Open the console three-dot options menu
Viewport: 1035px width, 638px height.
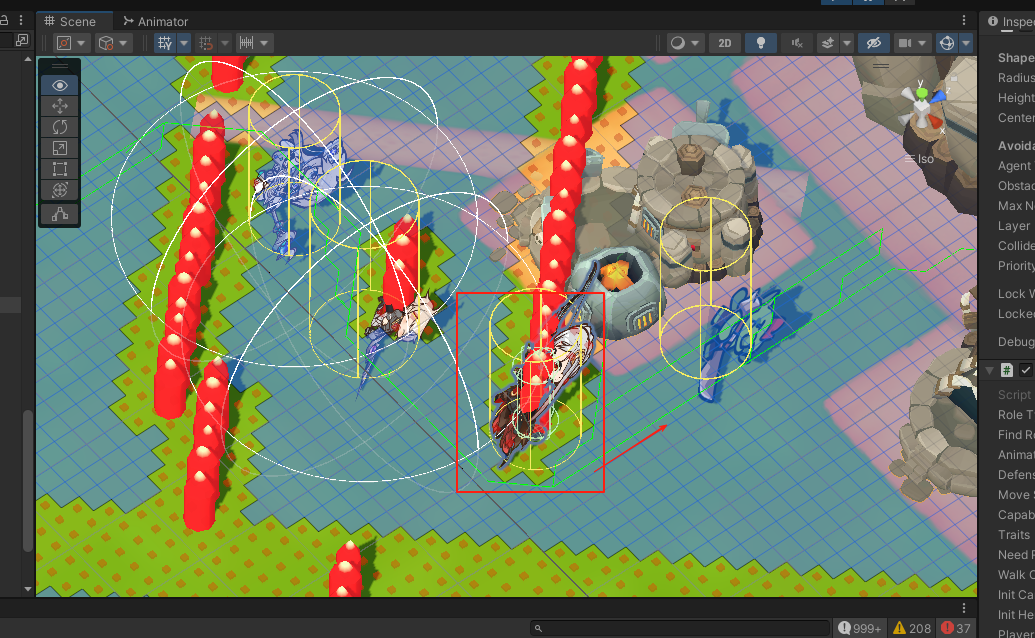(x=964, y=608)
